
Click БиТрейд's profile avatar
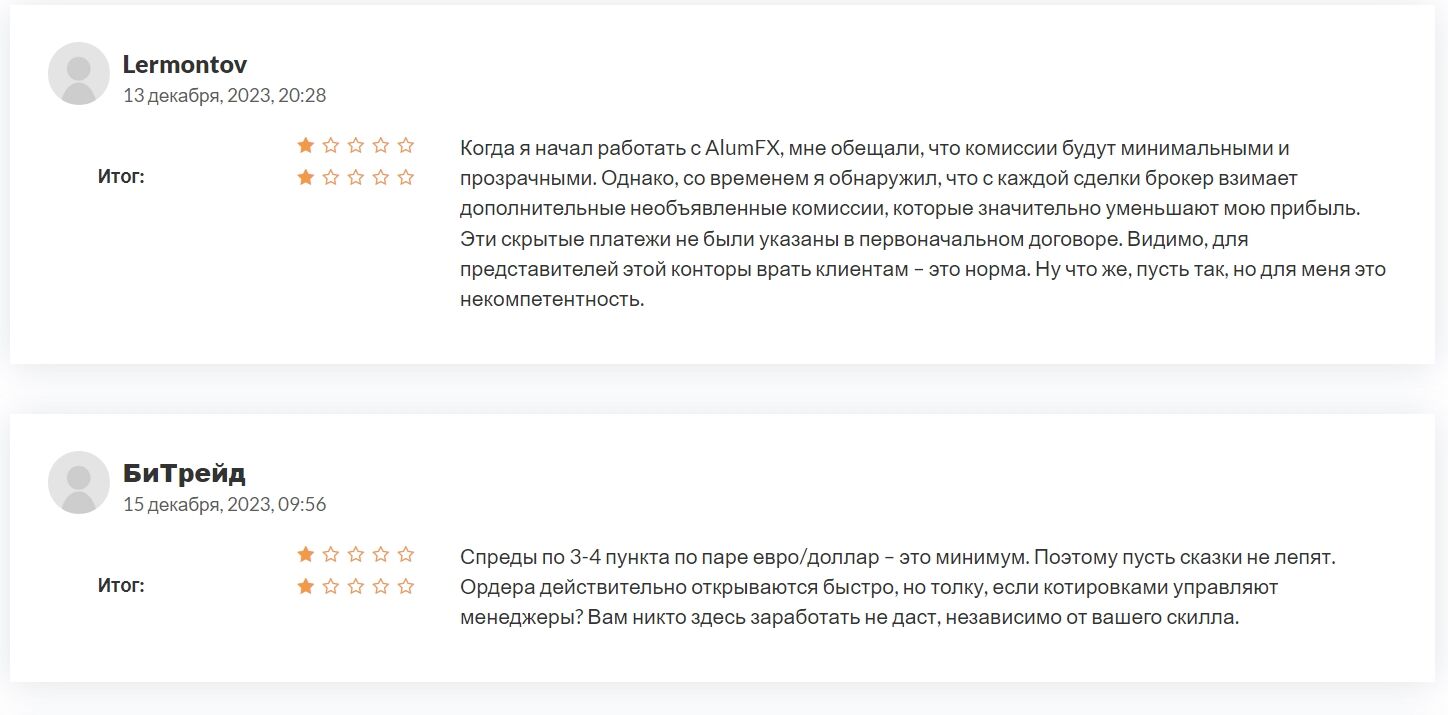[x=79, y=482]
